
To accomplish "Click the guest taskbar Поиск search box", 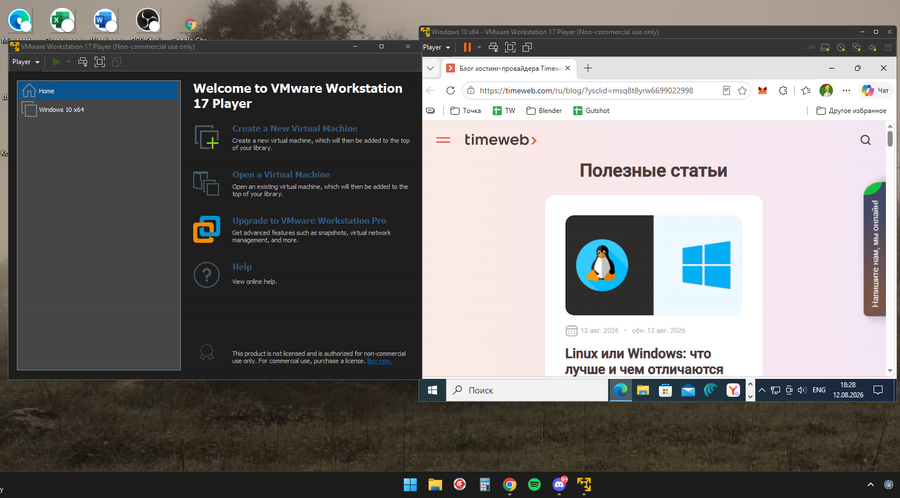I will pos(527,390).
